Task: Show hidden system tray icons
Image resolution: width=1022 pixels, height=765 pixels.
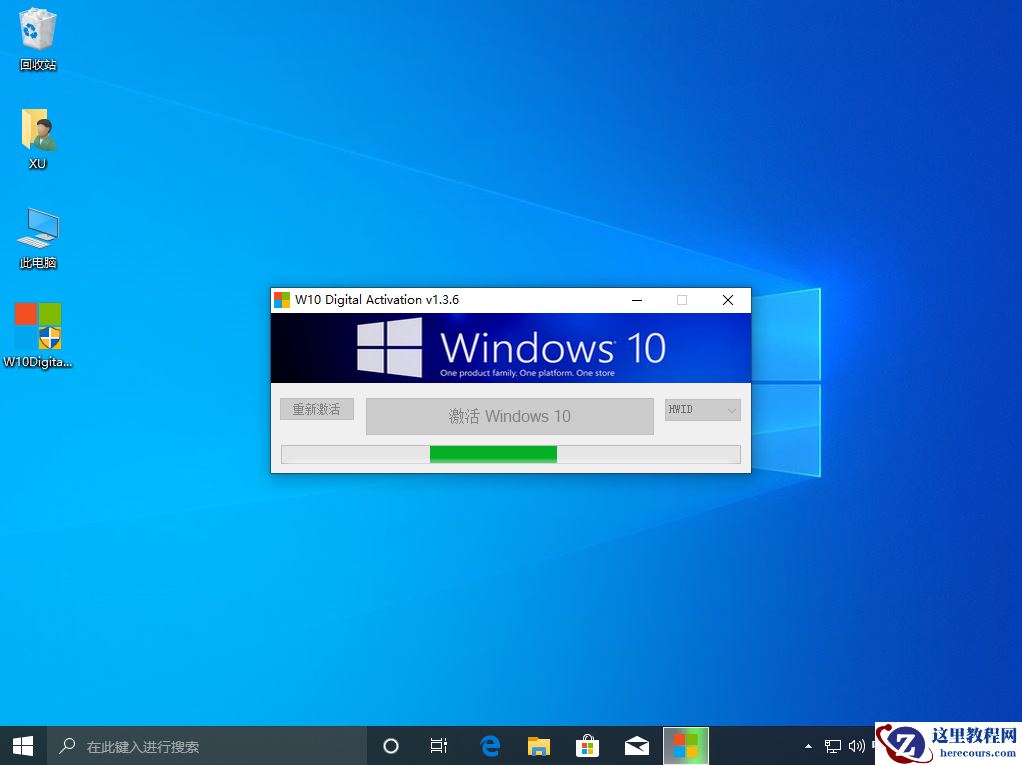Action: coord(808,747)
